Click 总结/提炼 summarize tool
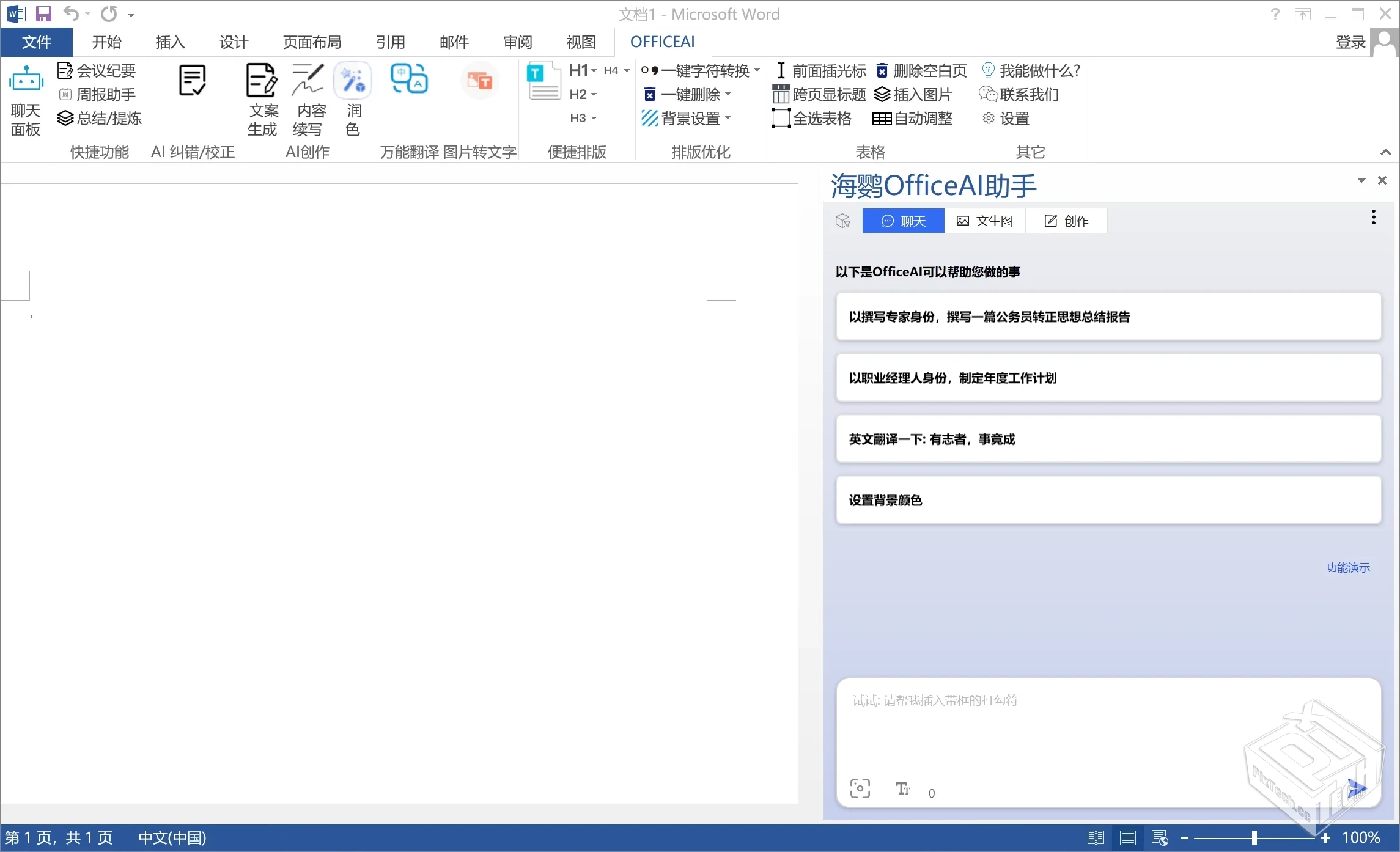The image size is (1400, 852). point(100,119)
